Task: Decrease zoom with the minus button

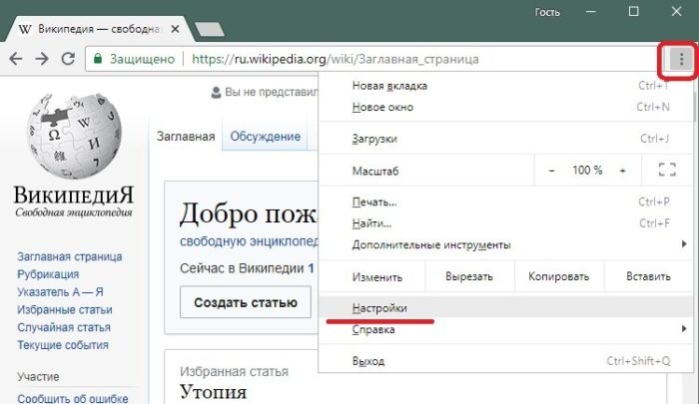Action: click(x=551, y=170)
